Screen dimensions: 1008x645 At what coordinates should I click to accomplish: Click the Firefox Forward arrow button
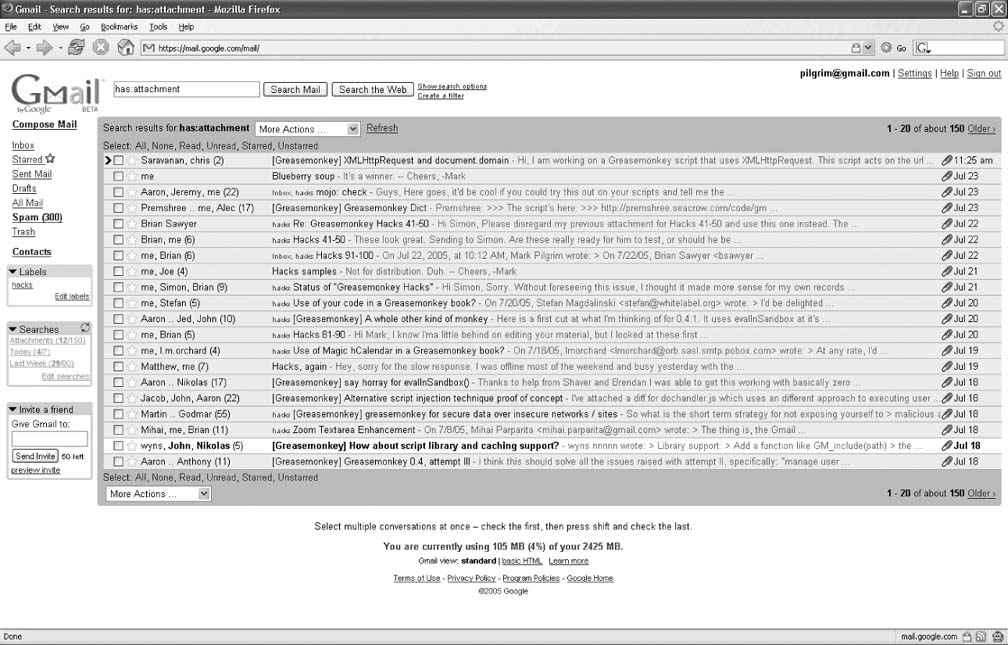coord(44,48)
